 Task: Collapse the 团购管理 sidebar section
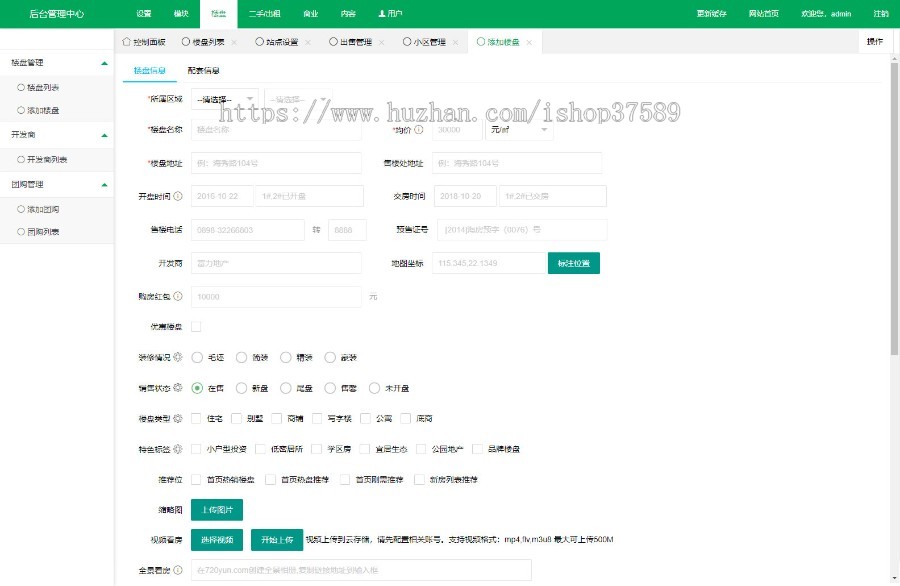[105, 185]
